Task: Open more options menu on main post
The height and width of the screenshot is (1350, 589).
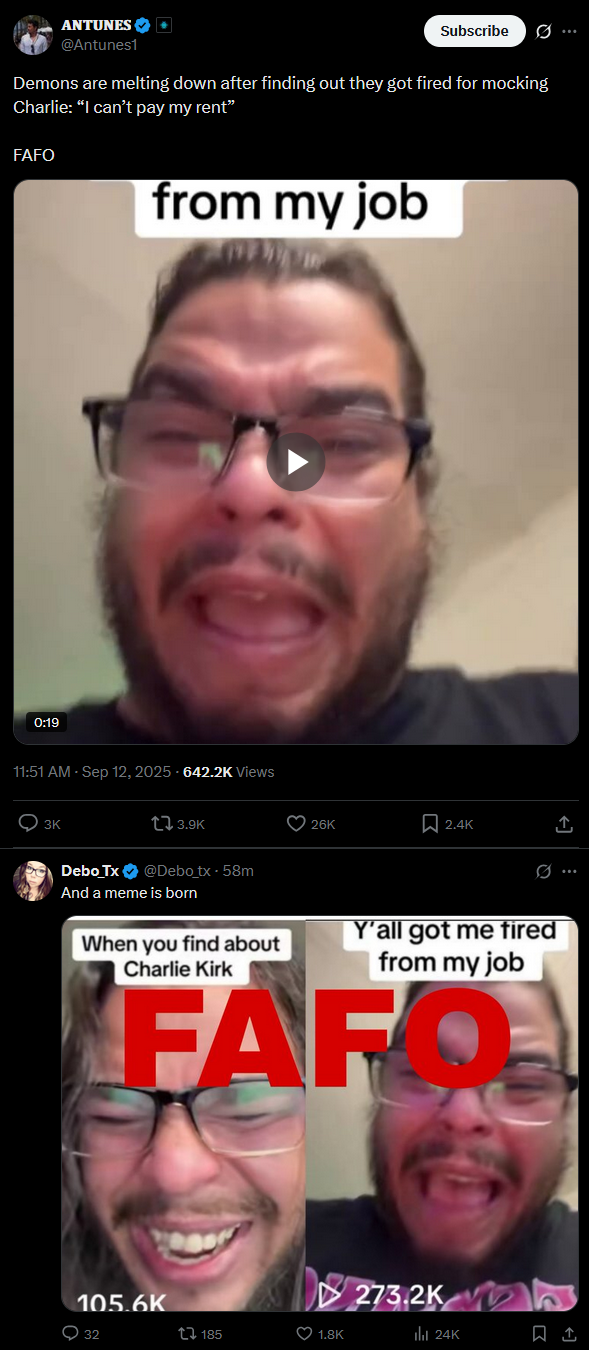Action: click(569, 31)
